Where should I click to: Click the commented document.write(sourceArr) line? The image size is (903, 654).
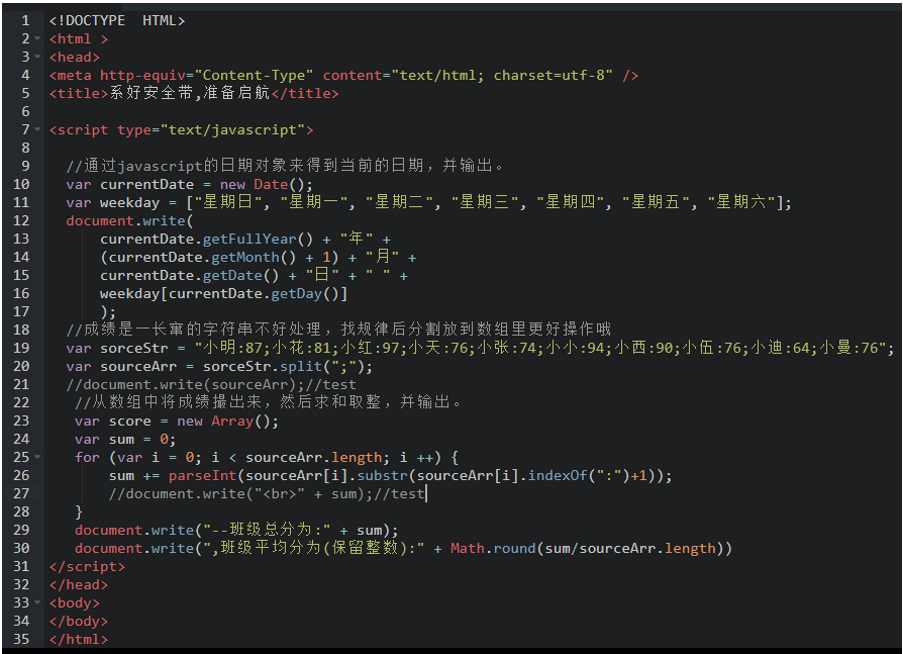(x=211, y=385)
